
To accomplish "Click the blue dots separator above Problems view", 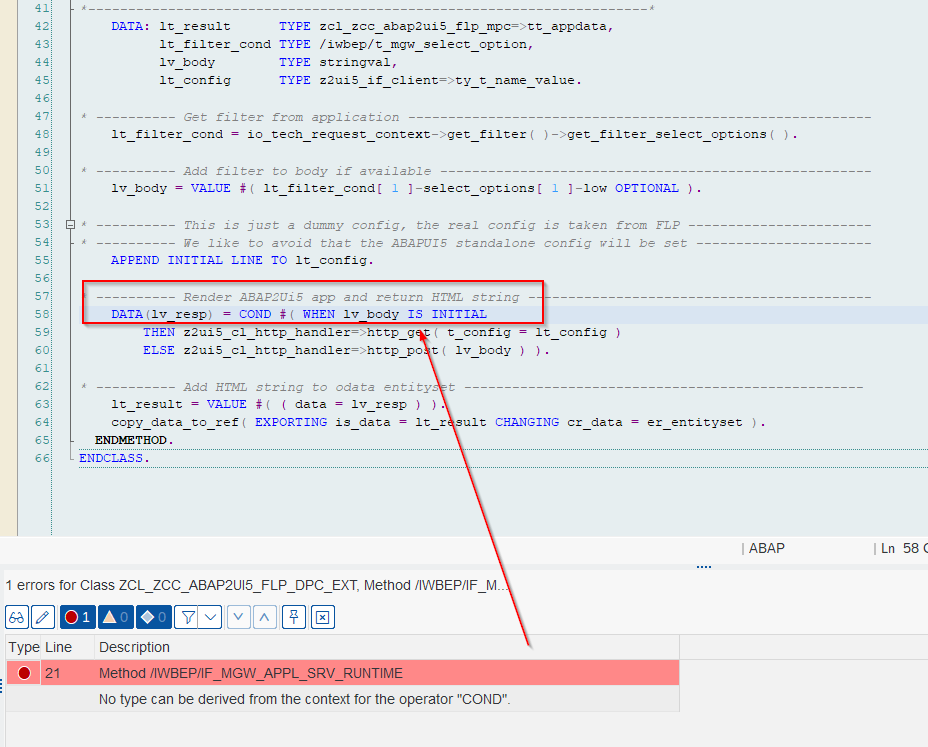I will 704,565.
